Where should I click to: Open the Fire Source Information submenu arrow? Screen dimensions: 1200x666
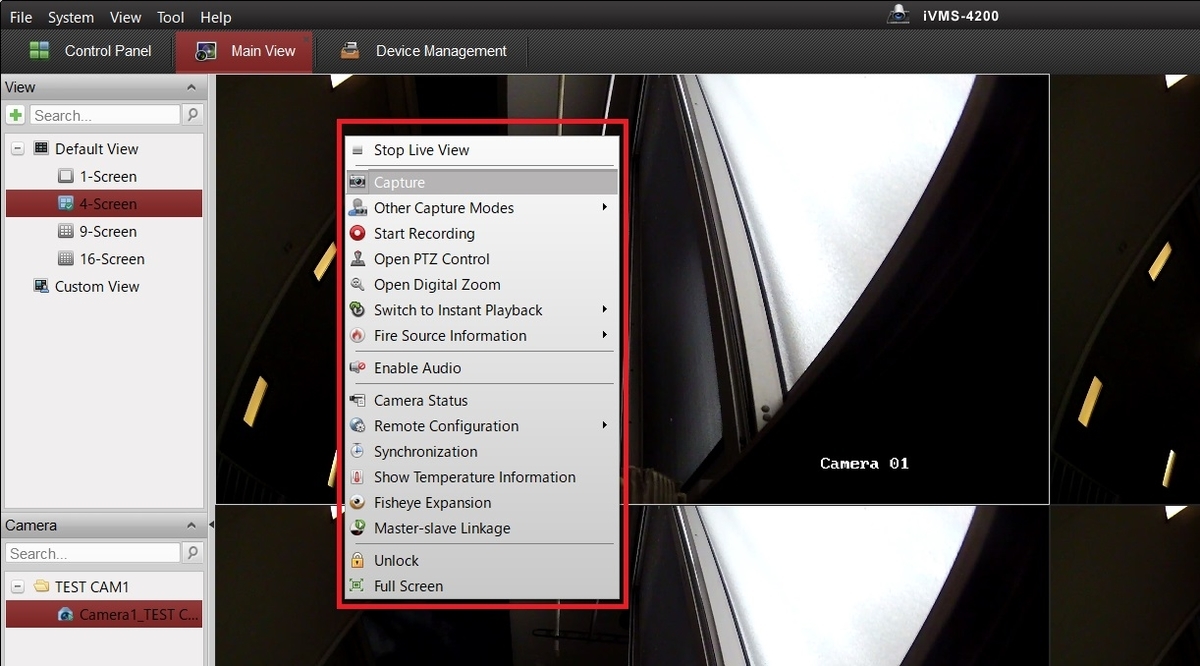pyautogui.click(x=605, y=335)
